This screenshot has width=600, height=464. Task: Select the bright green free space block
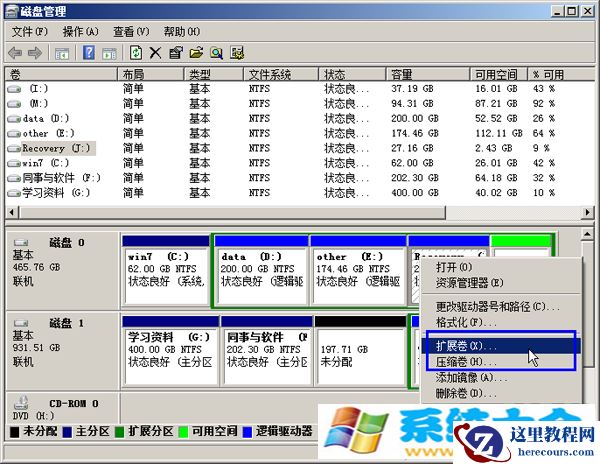click(x=521, y=245)
